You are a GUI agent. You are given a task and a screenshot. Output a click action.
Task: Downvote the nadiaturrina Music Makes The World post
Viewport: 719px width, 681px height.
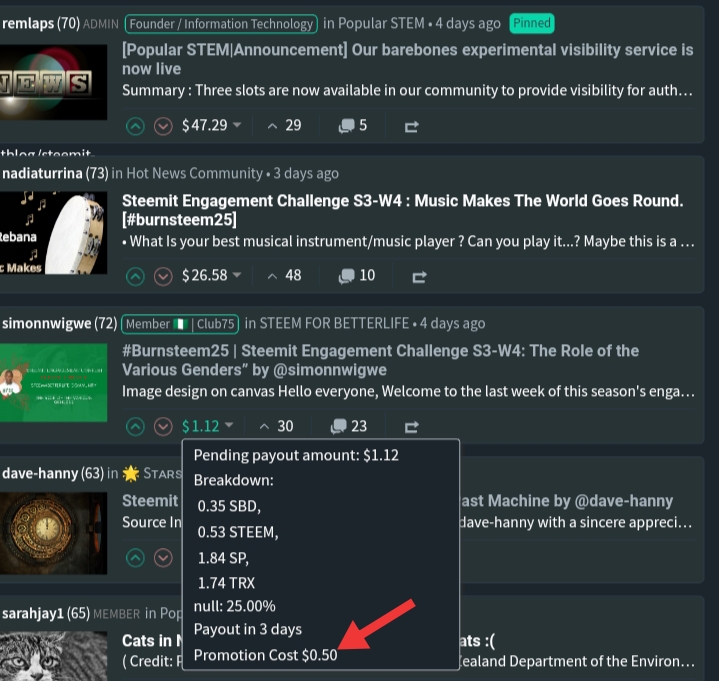163,276
